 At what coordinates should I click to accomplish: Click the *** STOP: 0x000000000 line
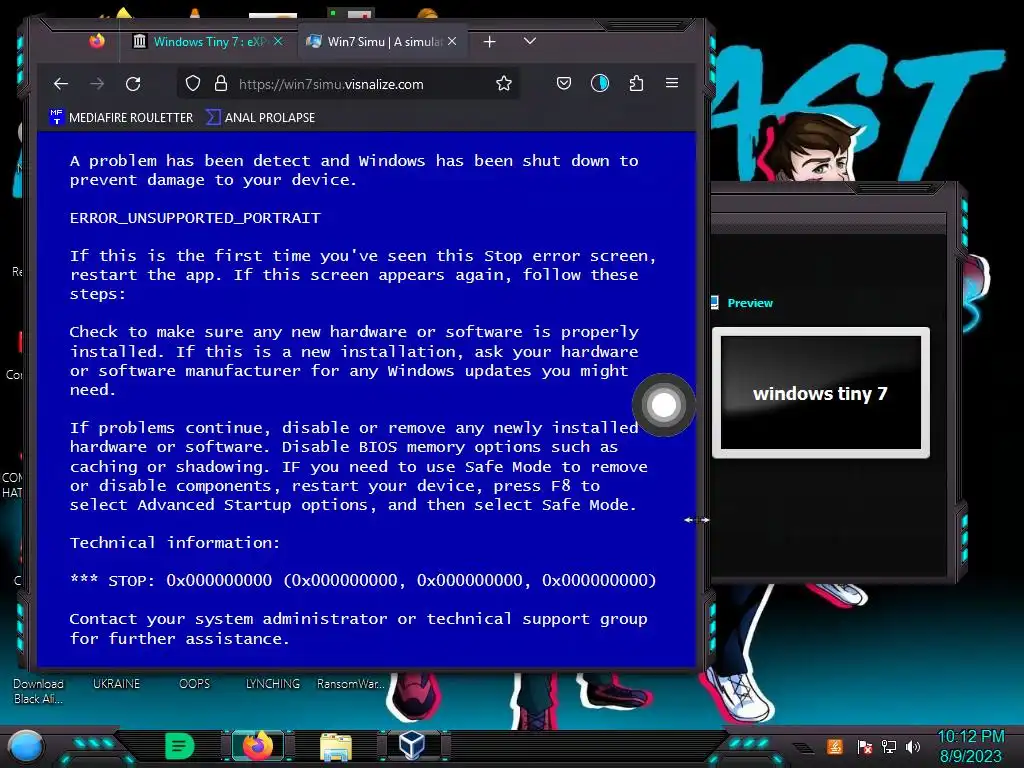click(x=362, y=581)
